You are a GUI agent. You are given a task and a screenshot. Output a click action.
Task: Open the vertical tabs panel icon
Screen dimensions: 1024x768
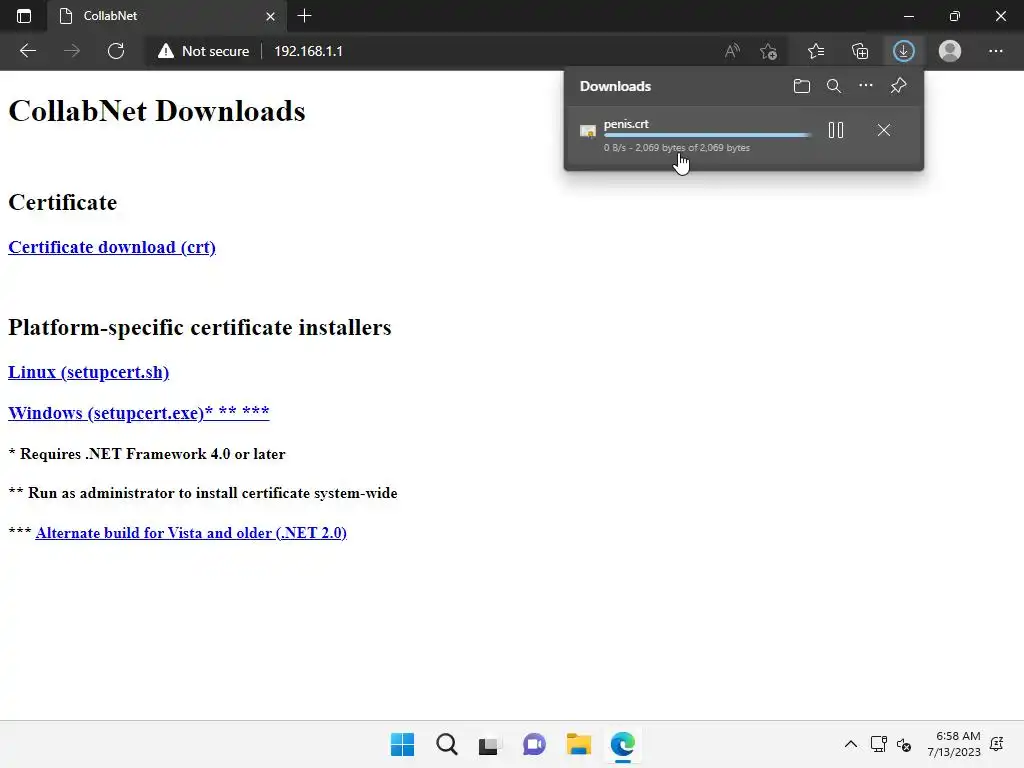pos(24,16)
